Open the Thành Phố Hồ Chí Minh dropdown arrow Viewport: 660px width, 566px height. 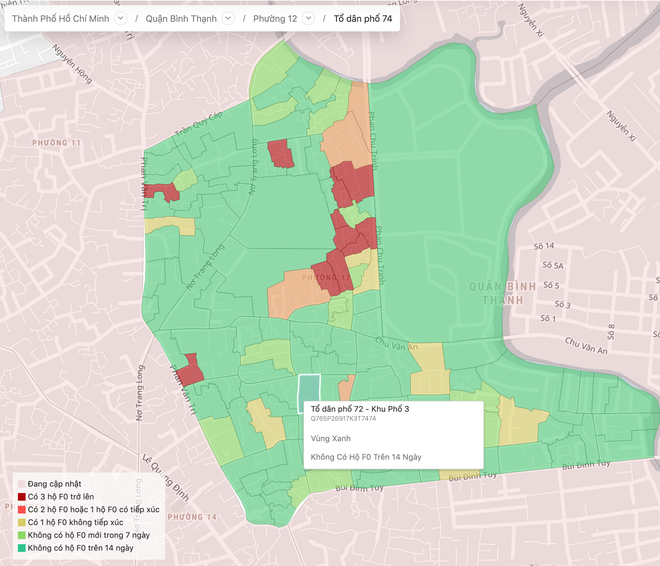click(x=120, y=19)
